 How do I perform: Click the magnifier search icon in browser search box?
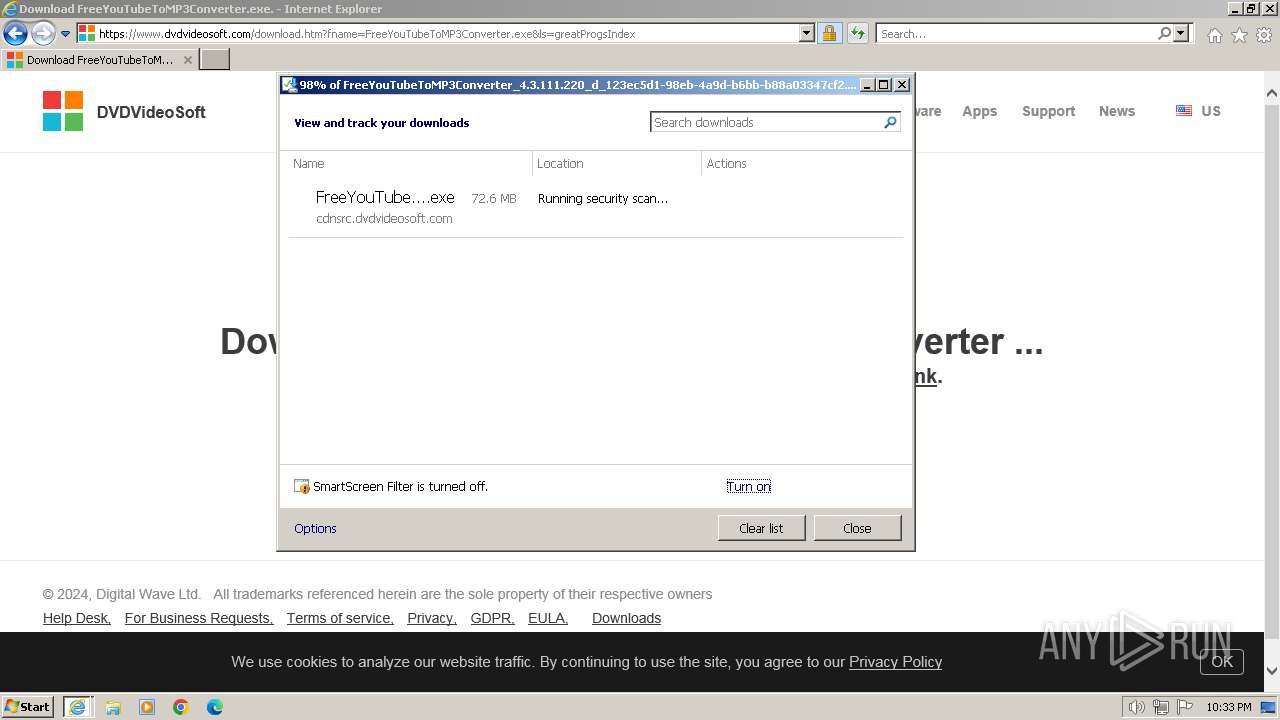(x=1164, y=33)
